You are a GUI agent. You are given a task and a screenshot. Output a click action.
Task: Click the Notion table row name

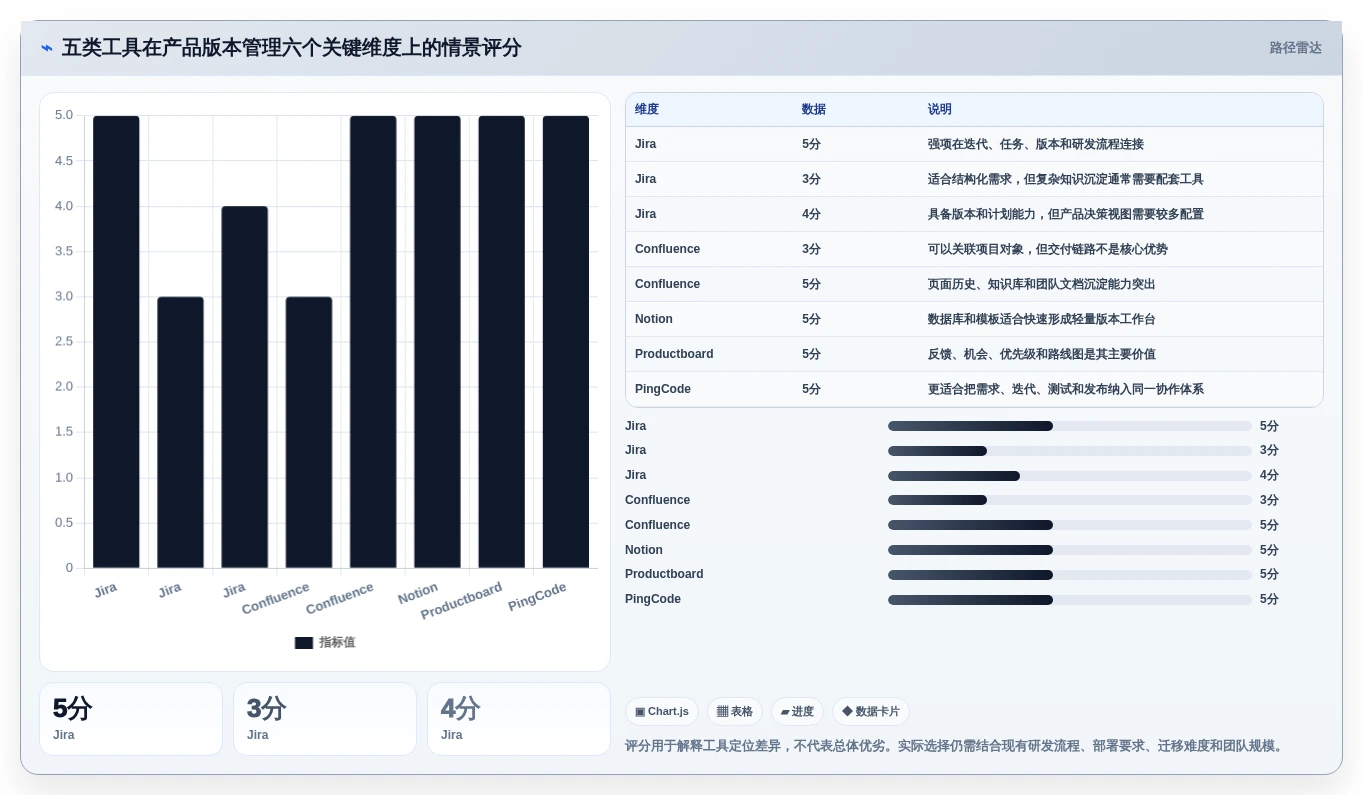tap(654, 319)
